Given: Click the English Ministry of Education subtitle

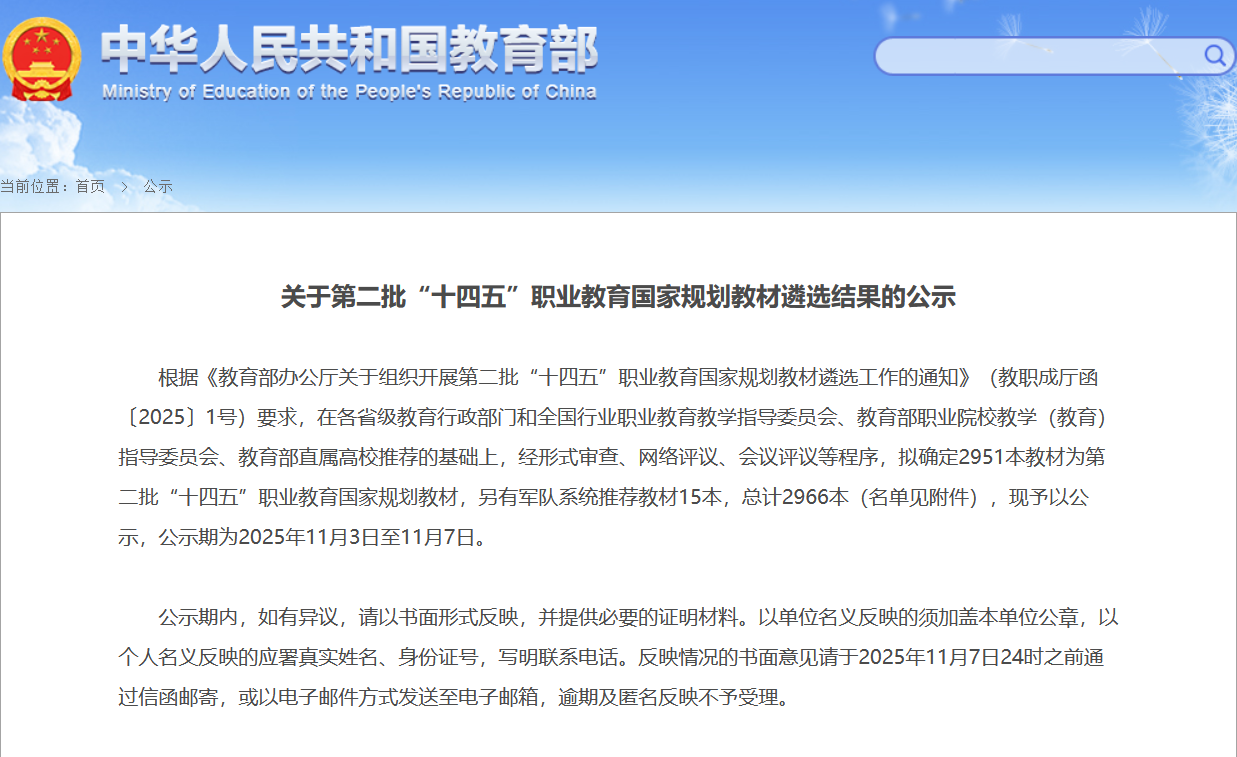Looking at the screenshot, I should 349,92.
